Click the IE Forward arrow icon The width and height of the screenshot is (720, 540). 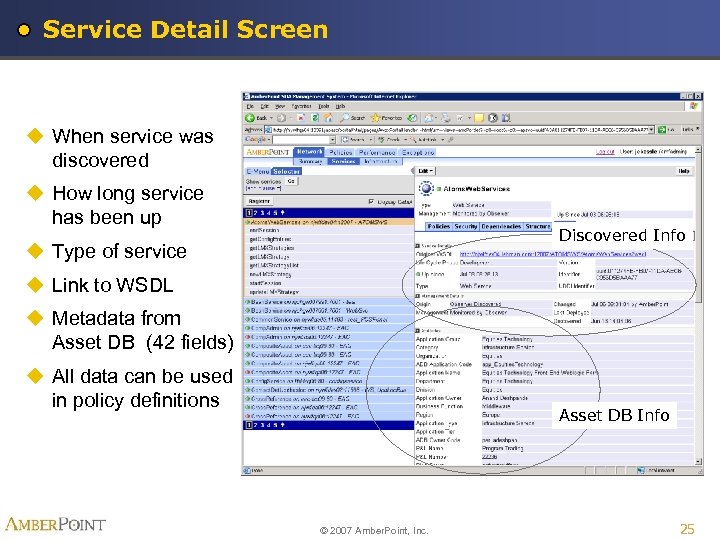click(281, 118)
